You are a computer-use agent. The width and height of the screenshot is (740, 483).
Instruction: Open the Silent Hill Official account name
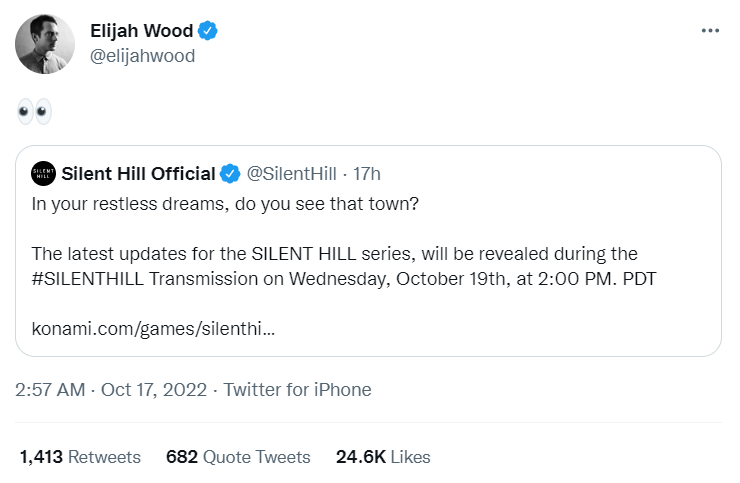coord(138,174)
